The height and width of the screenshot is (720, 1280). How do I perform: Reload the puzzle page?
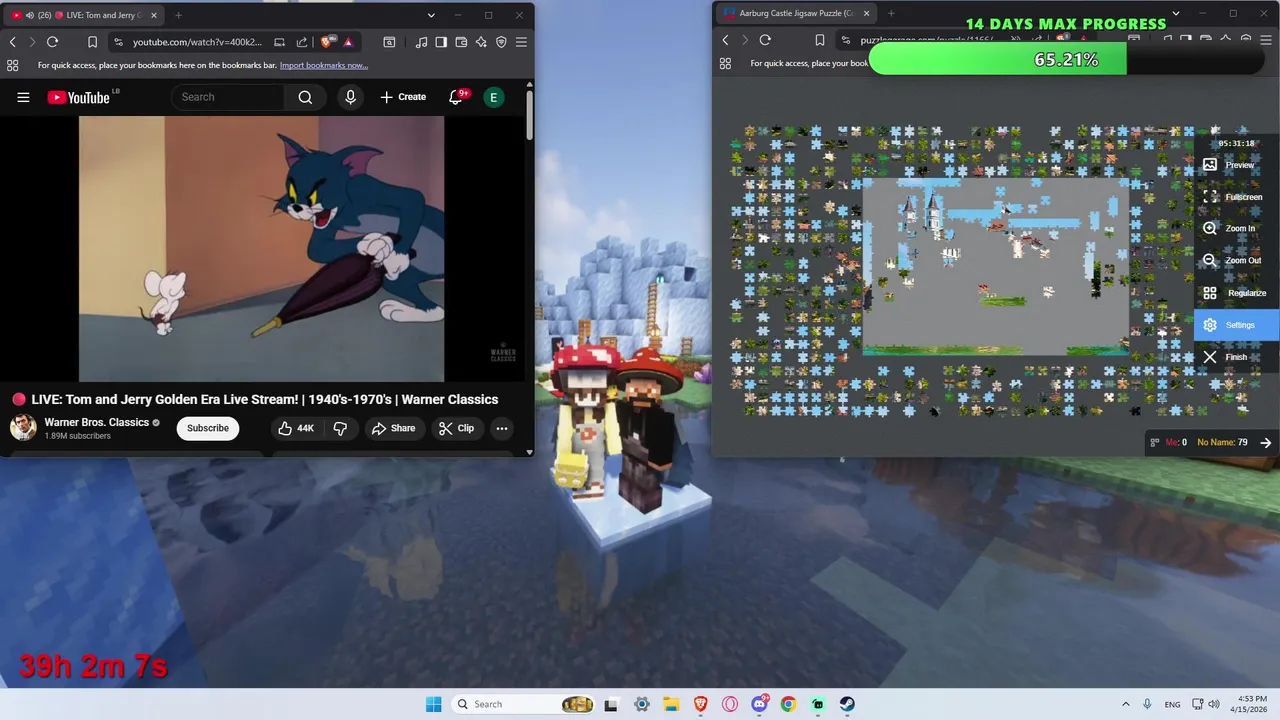click(x=765, y=40)
